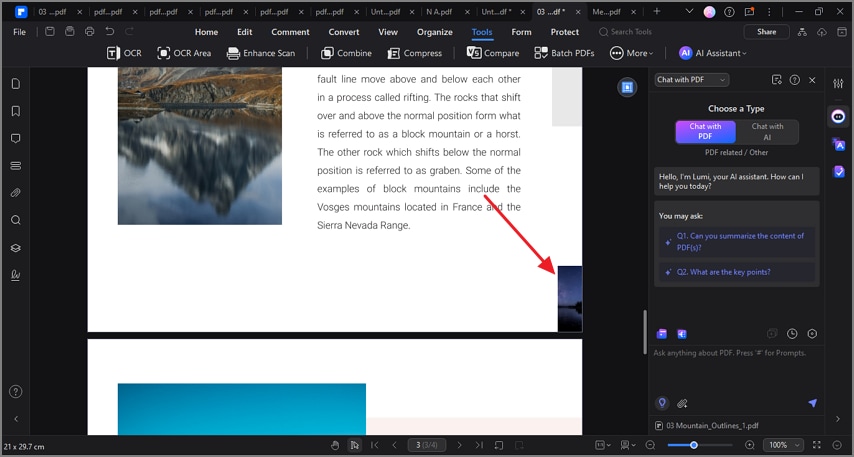Open the Search panel in left sidebar

pos(16,220)
